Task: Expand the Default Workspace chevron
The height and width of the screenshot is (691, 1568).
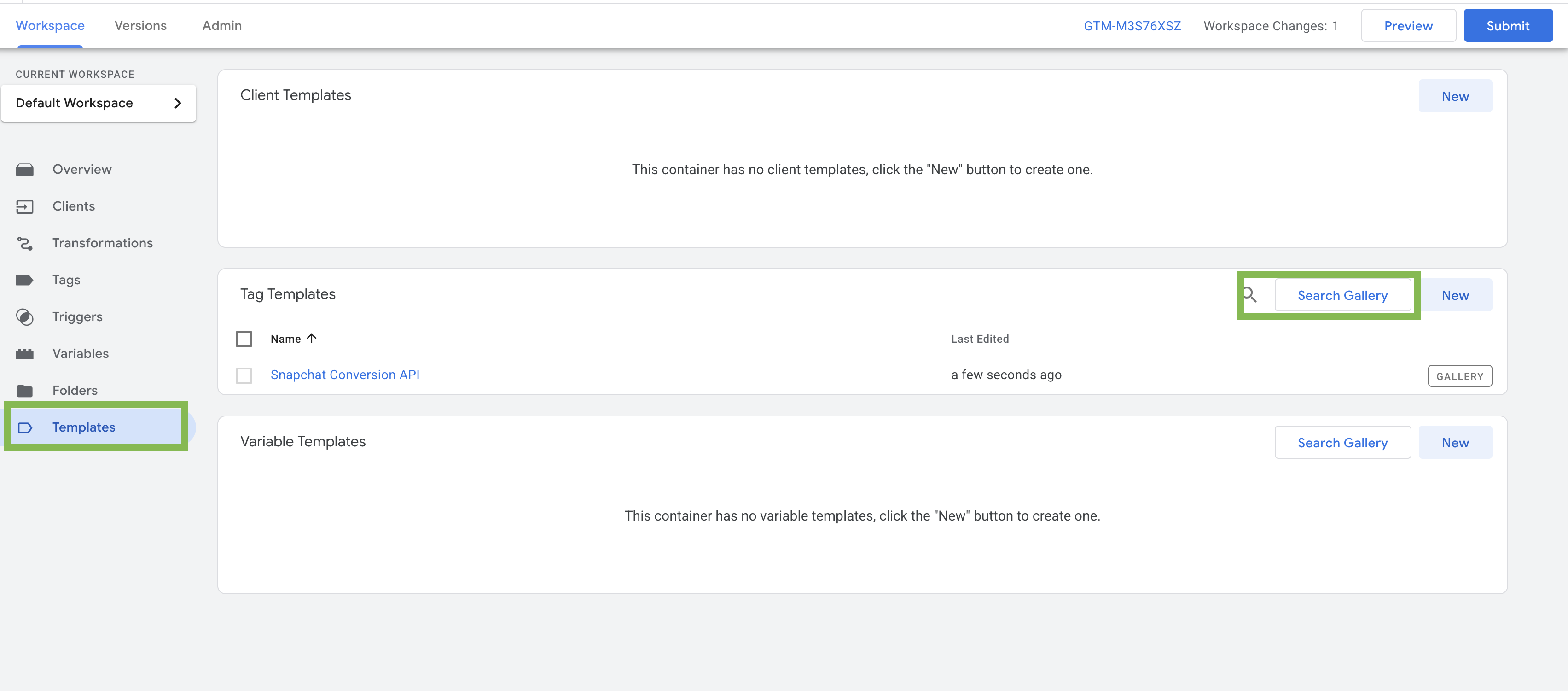Action: 178,103
